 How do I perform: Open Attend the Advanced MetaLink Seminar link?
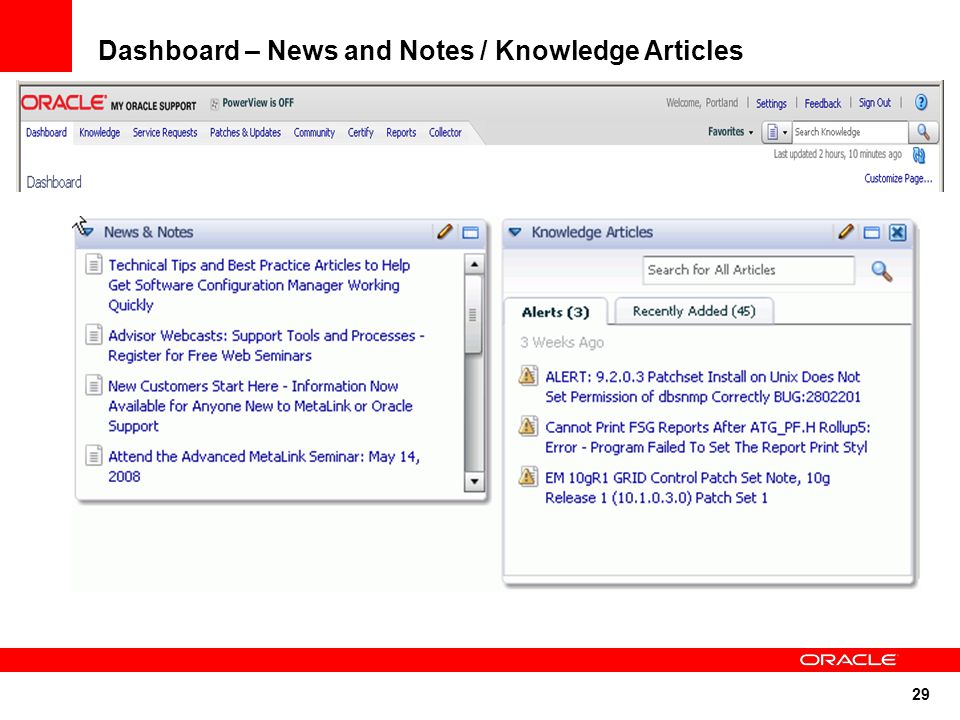coord(264,466)
